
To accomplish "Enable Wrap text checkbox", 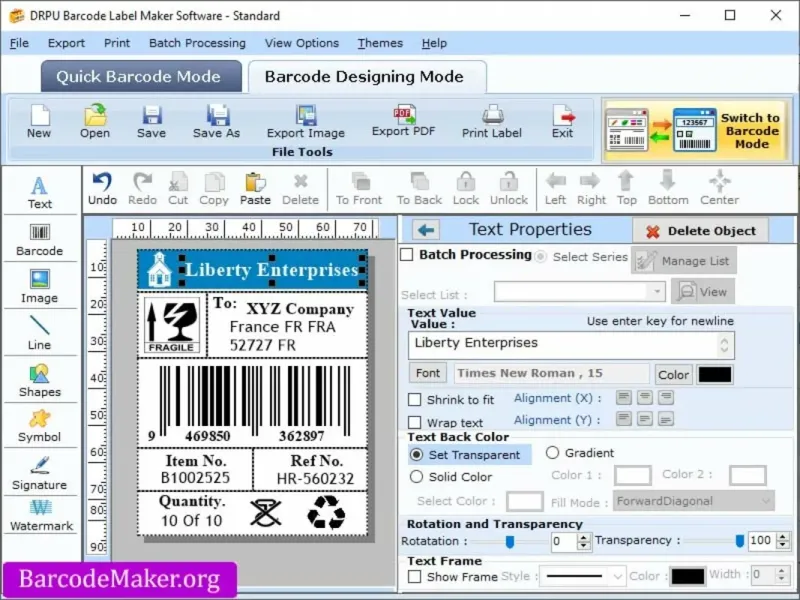I will pos(415,422).
